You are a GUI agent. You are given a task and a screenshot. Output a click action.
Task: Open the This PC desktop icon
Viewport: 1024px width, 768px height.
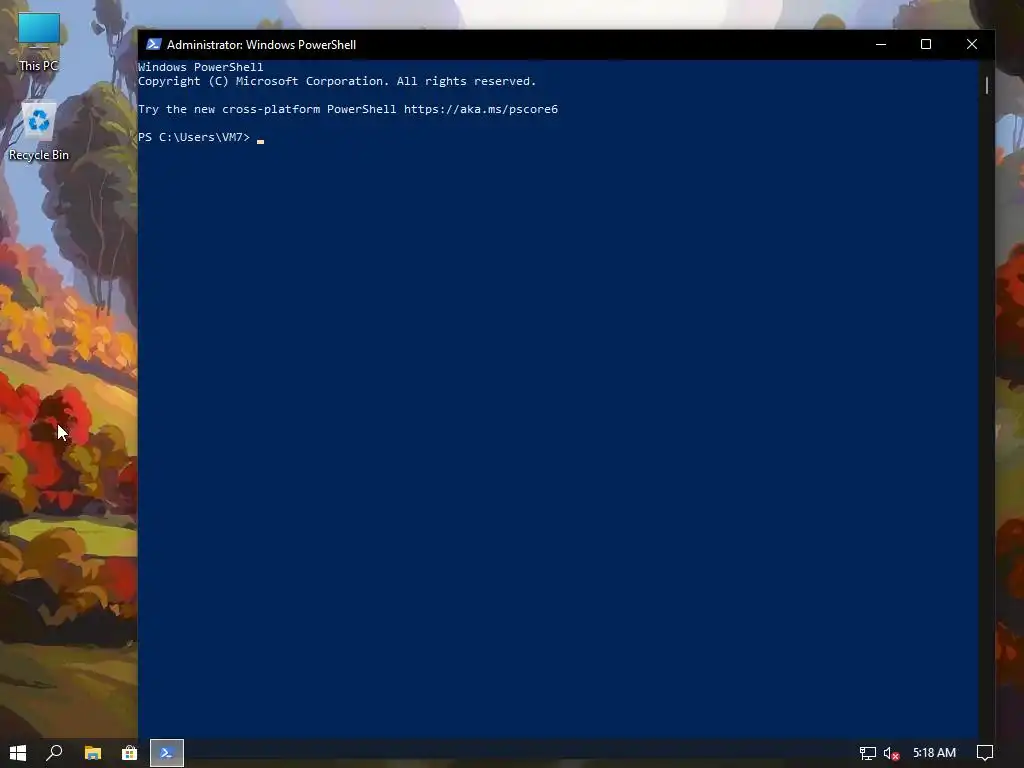point(39,42)
